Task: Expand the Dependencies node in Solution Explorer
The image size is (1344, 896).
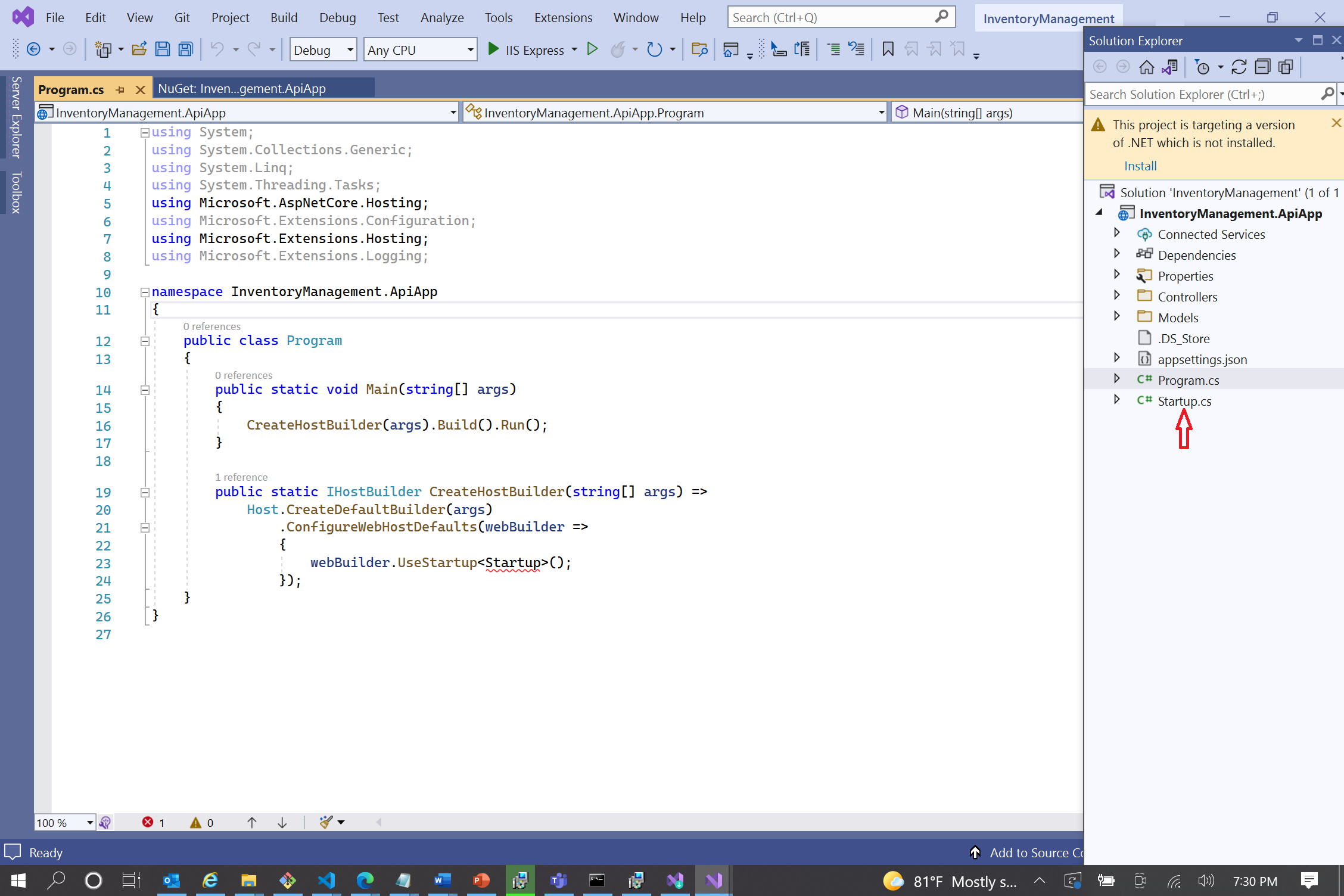Action: pyautogui.click(x=1117, y=254)
